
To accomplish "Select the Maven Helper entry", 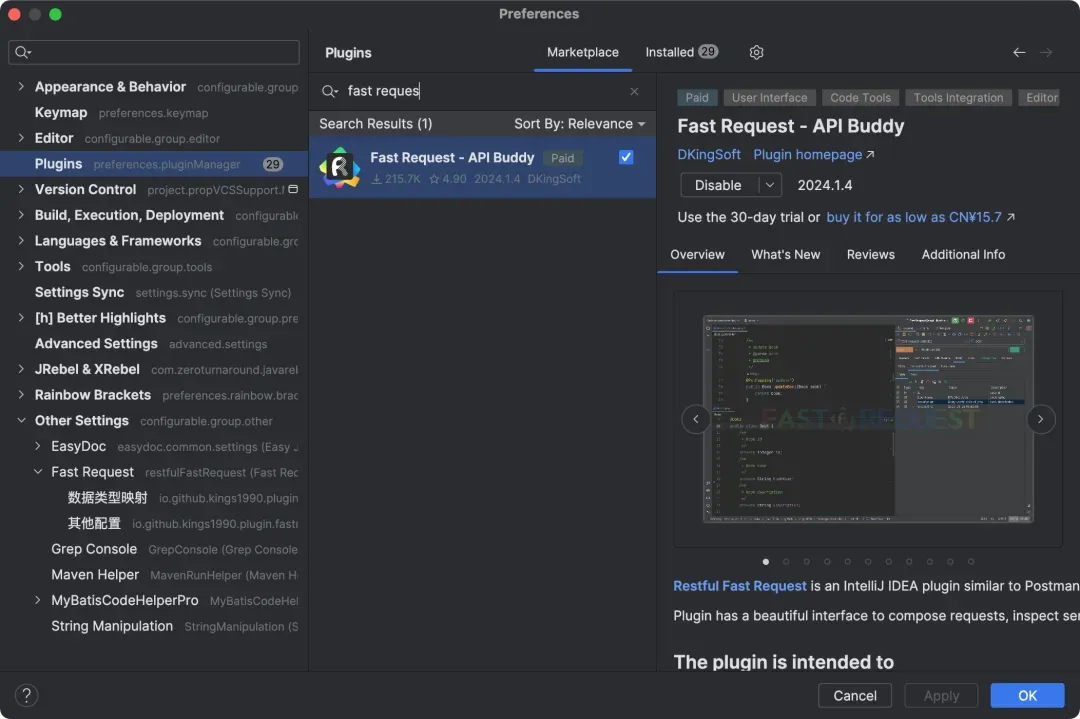I will [x=154, y=574].
